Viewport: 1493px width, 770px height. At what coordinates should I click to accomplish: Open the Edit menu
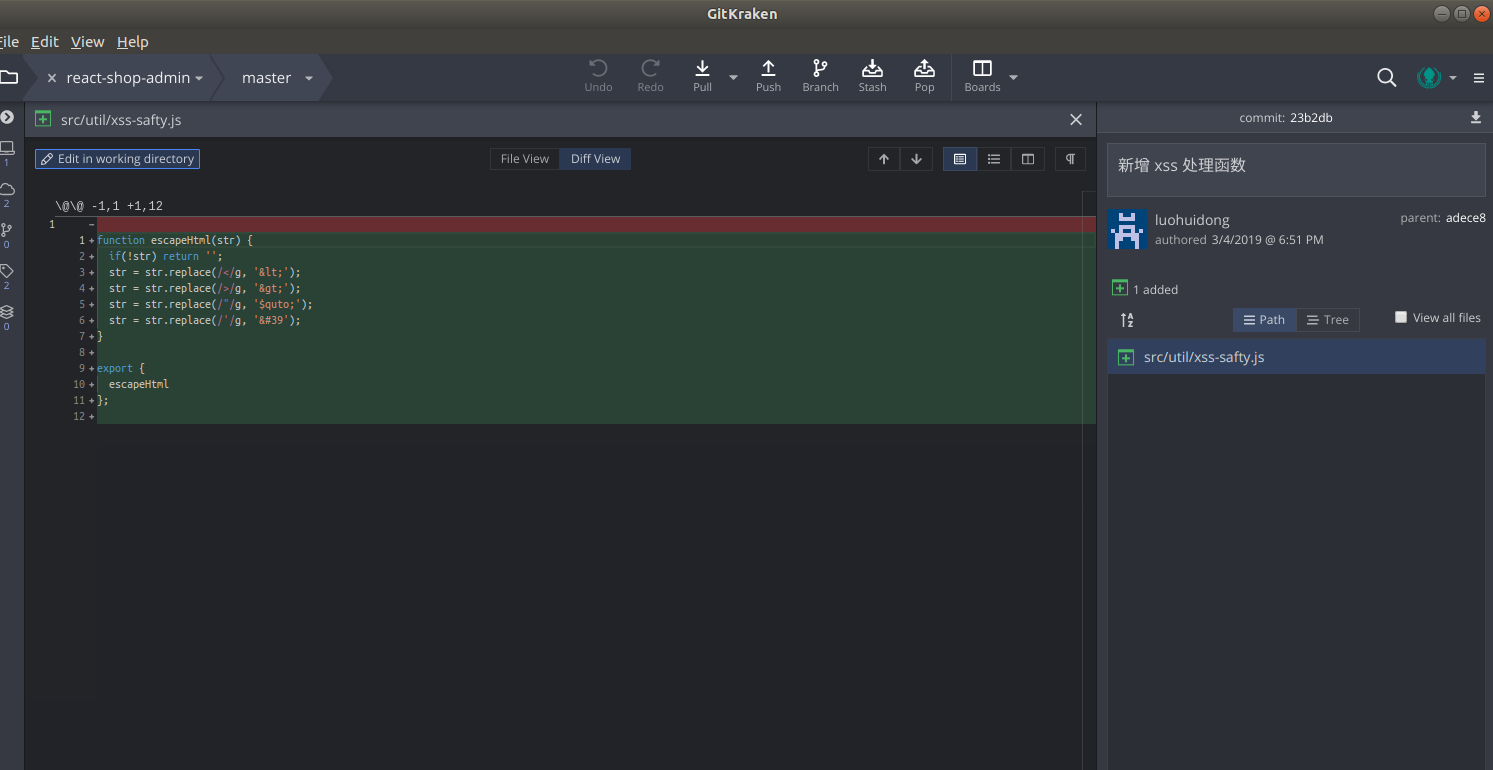tap(45, 42)
